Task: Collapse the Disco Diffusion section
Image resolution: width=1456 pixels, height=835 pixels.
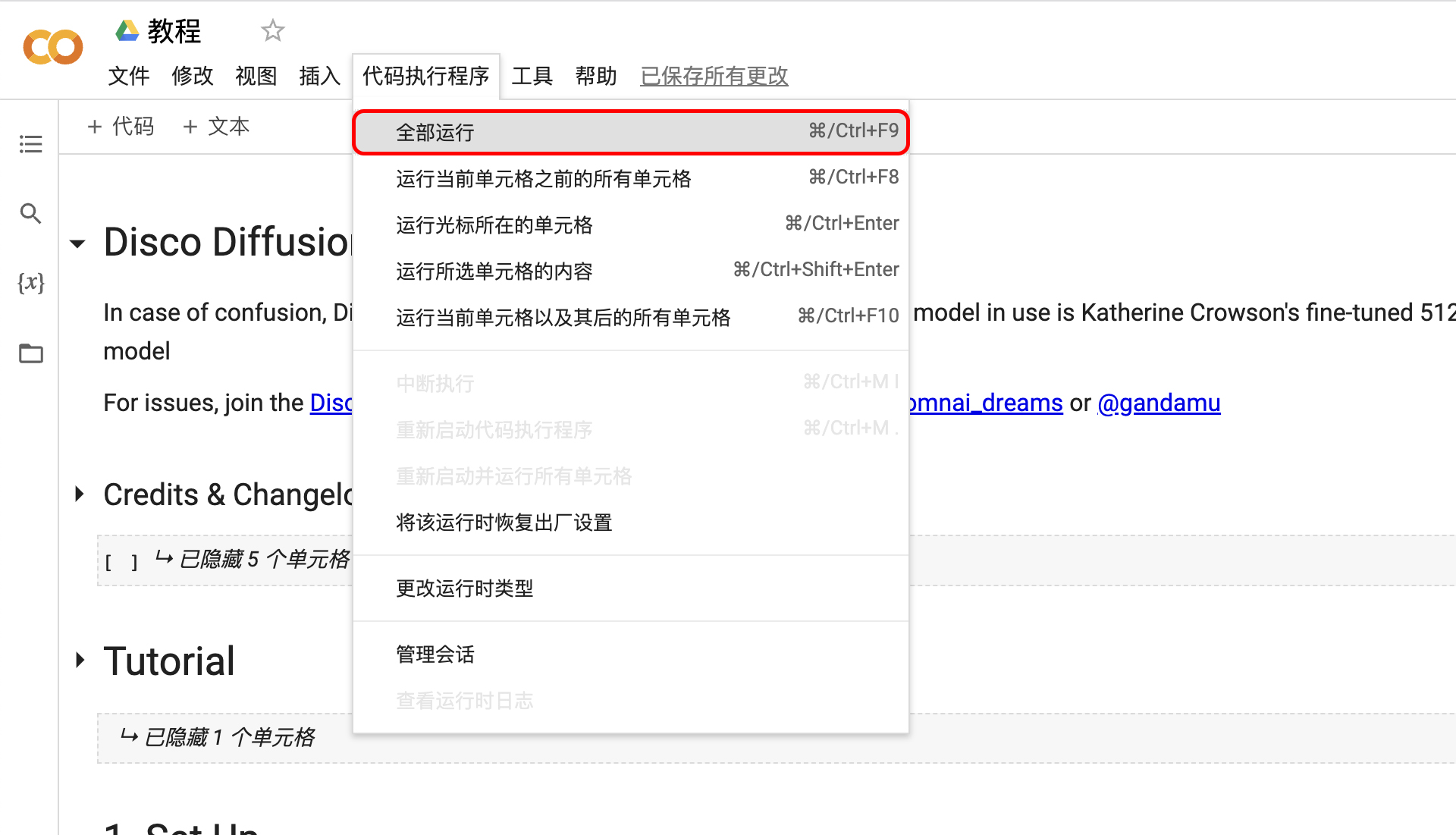Action: pyautogui.click(x=78, y=243)
